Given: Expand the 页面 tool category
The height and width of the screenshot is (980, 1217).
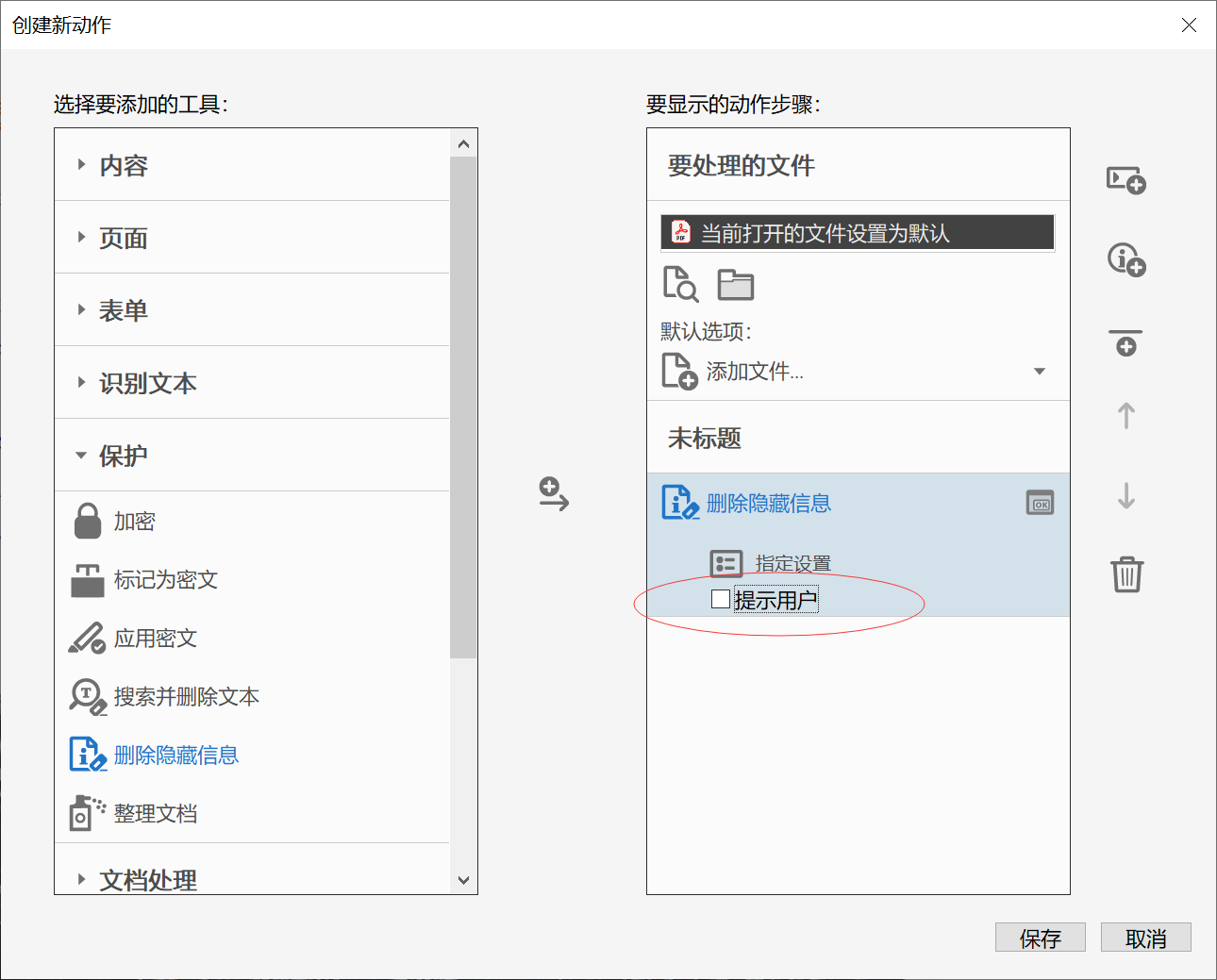Looking at the screenshot, I should click(x=81, y=237).
